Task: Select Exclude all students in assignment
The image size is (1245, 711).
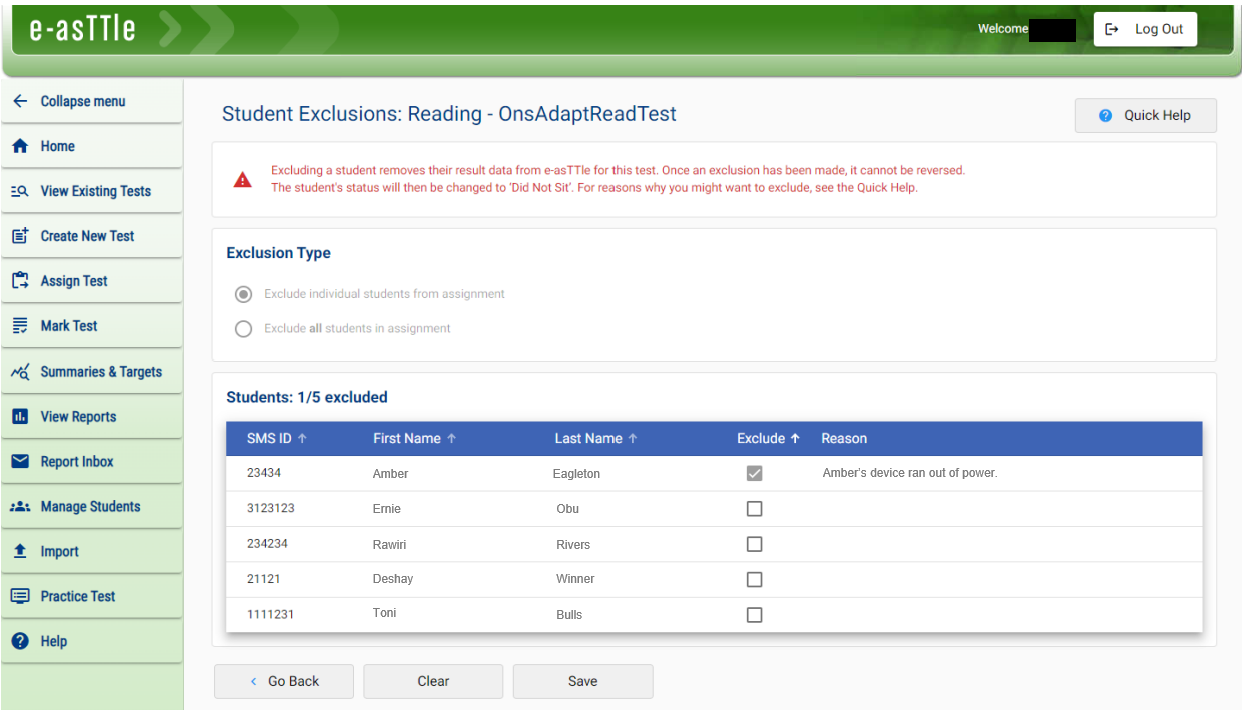Action: [x=243, y=328]
